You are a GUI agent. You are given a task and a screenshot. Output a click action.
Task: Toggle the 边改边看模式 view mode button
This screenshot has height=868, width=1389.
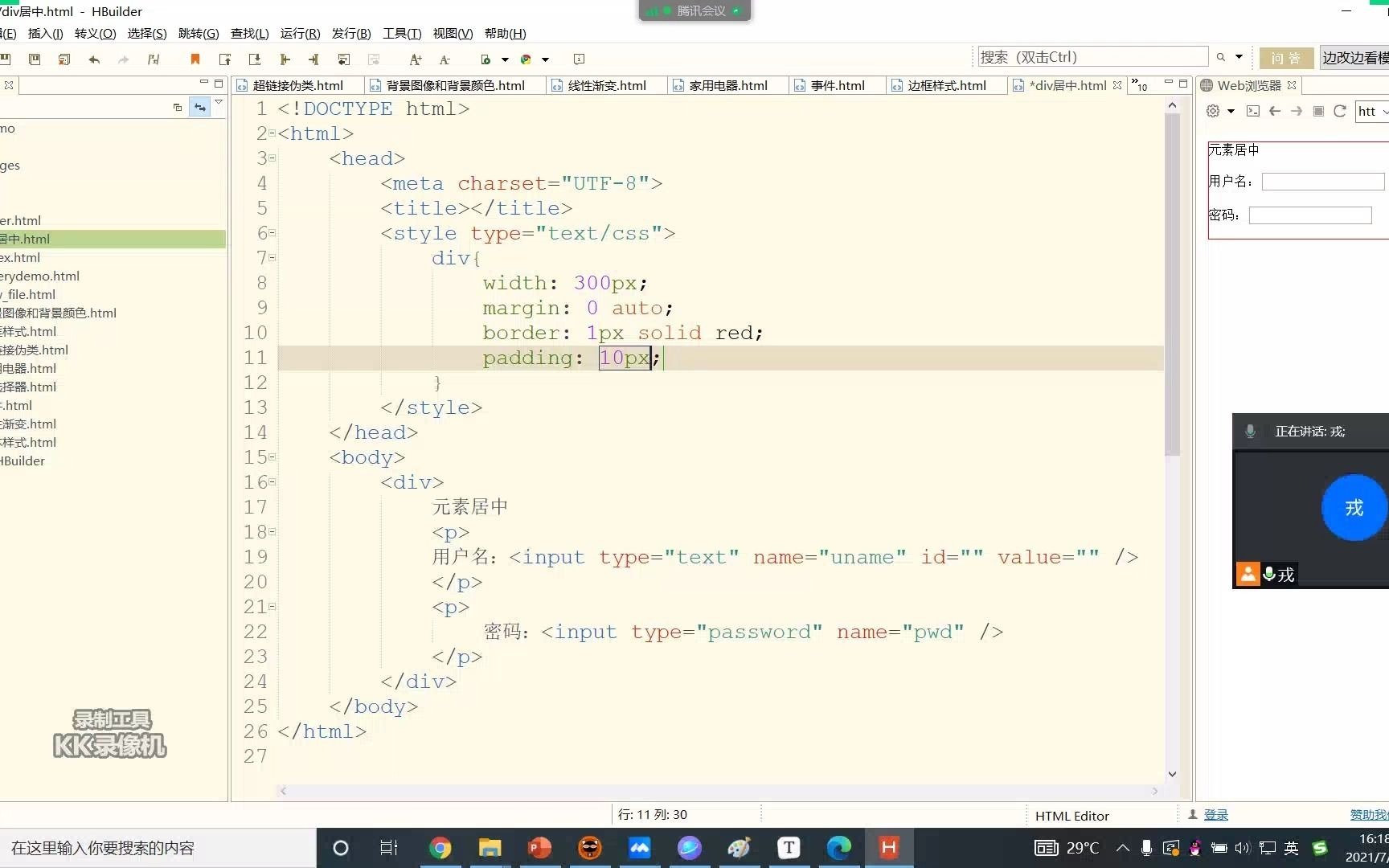(1354, 58)
